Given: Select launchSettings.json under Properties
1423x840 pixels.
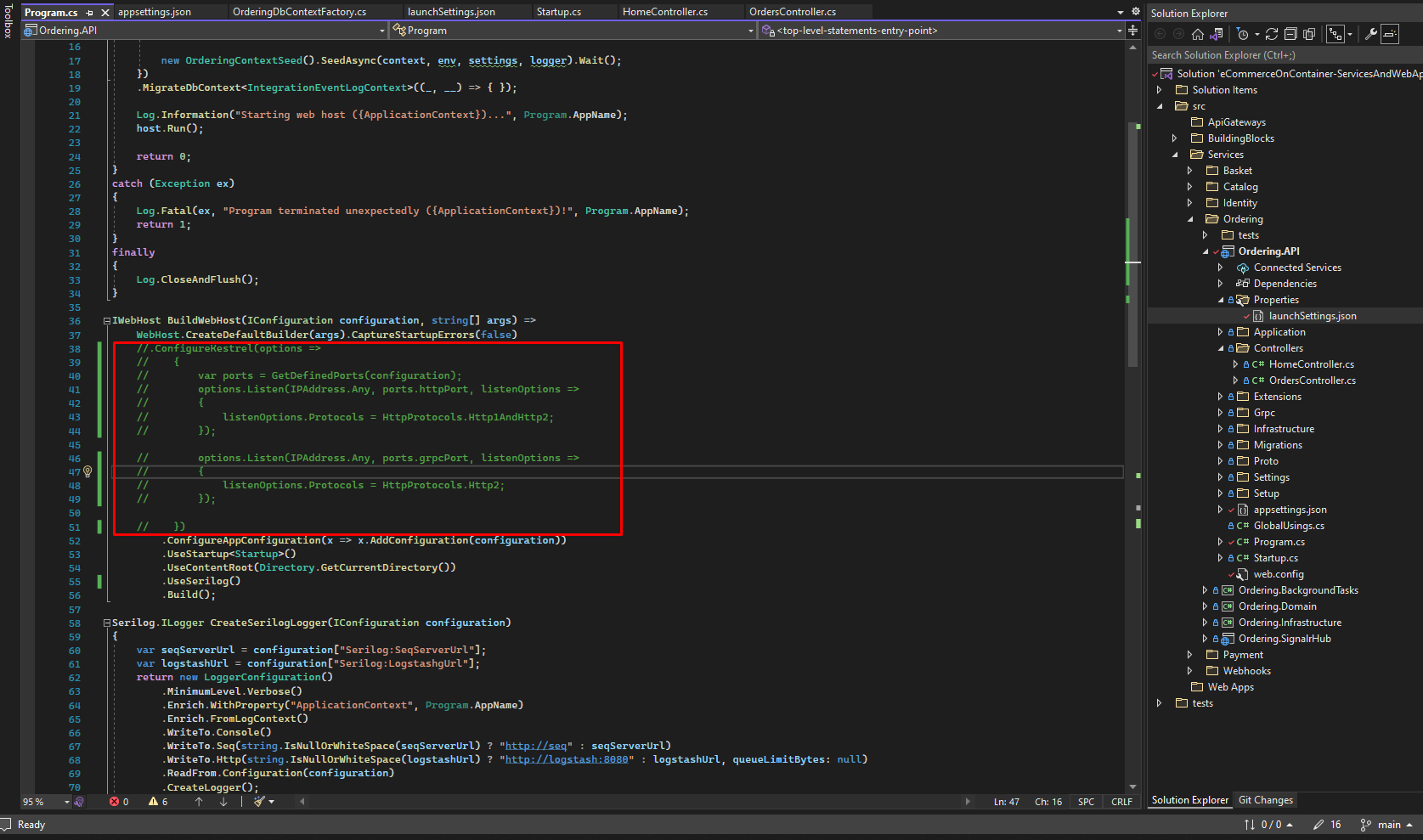Looking at the screenshot, I should (1313, 315).
